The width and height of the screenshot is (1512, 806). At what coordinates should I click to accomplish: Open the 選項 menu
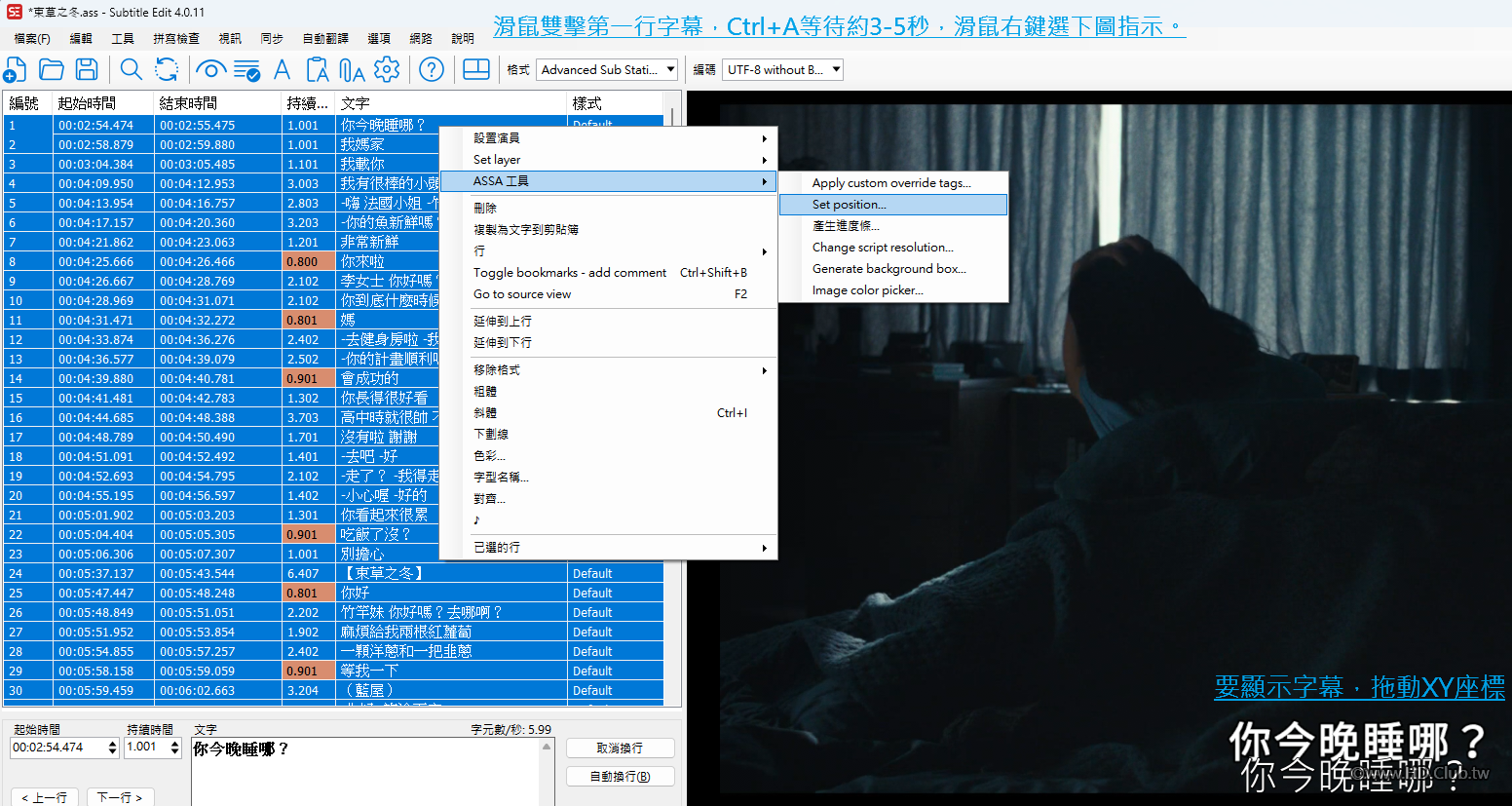click(379, 39)
